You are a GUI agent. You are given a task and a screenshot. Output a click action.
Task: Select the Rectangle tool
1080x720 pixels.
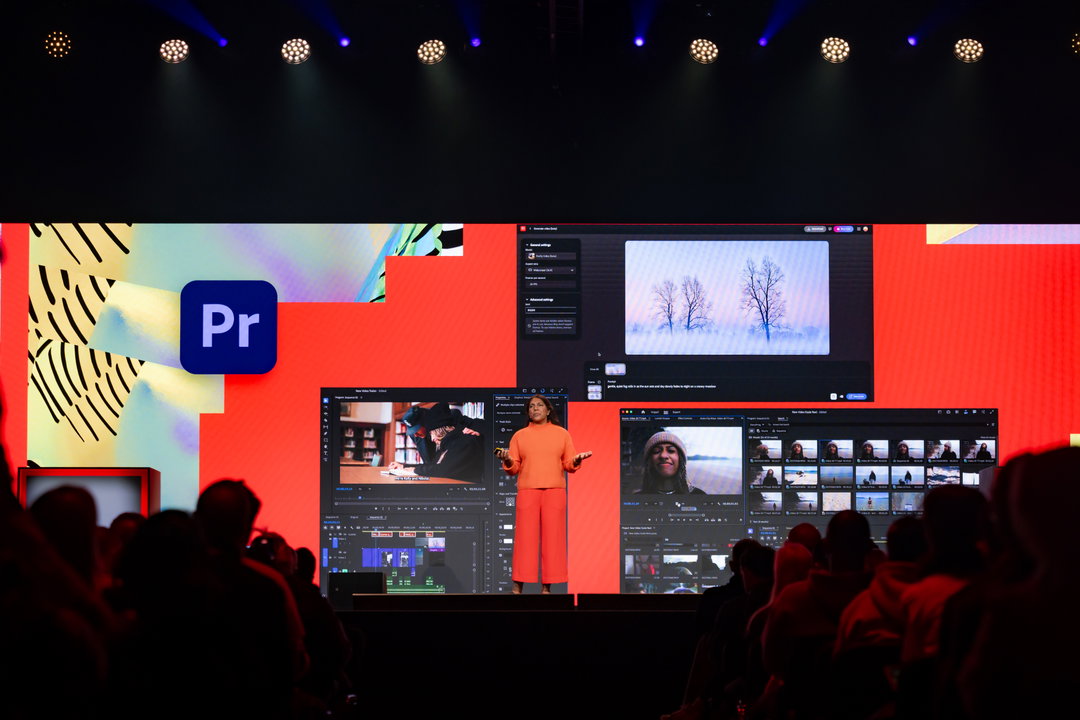click(x=326, y=440)
